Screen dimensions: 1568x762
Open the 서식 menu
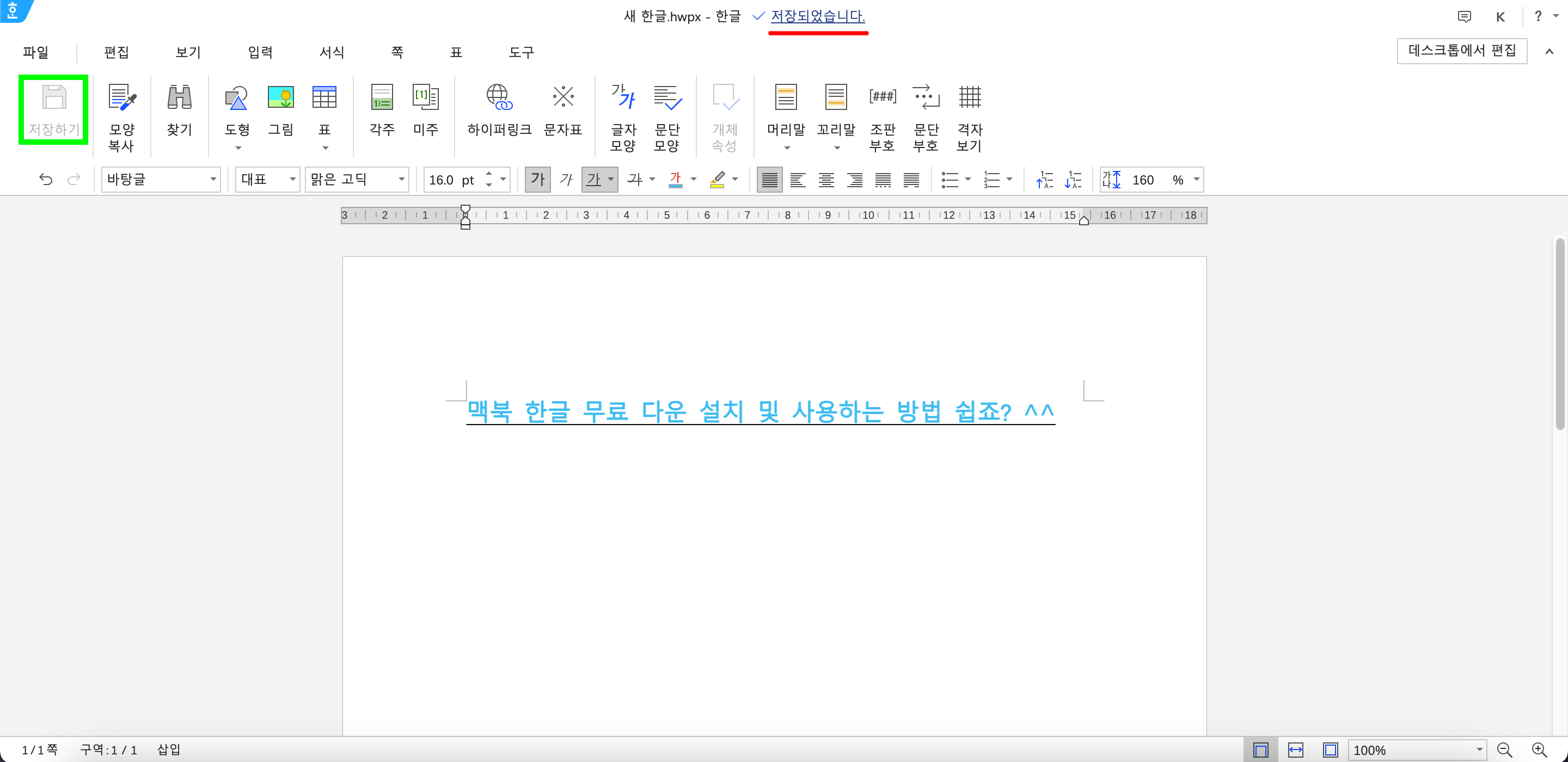(332, 52)
